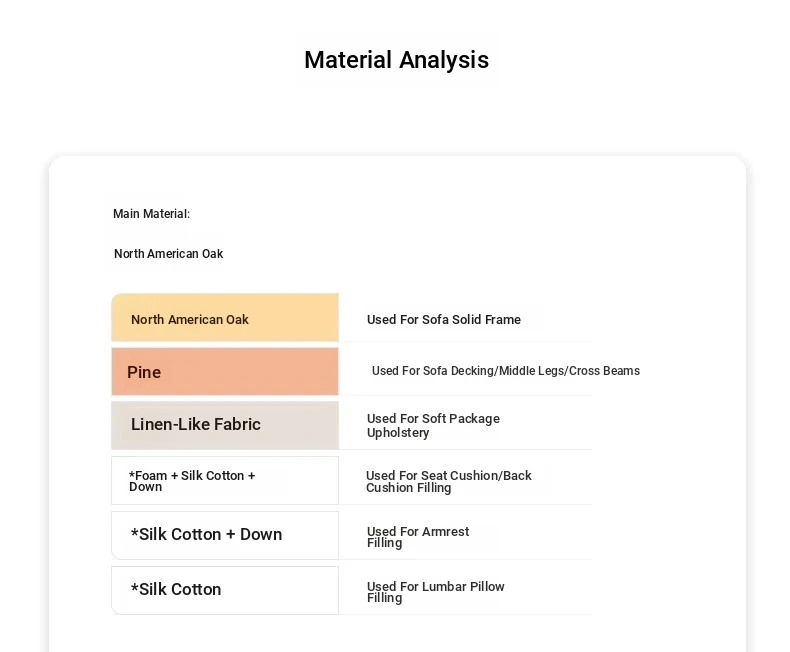Click the Material Analysis heading
Viewport: 790px width, 652px height.
coord(397,60)
